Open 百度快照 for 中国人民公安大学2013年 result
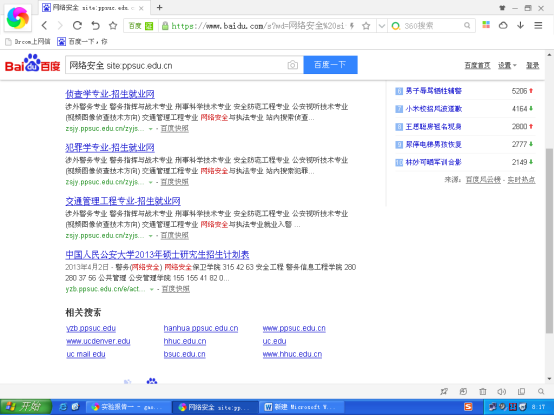 [x=176, y=289]
